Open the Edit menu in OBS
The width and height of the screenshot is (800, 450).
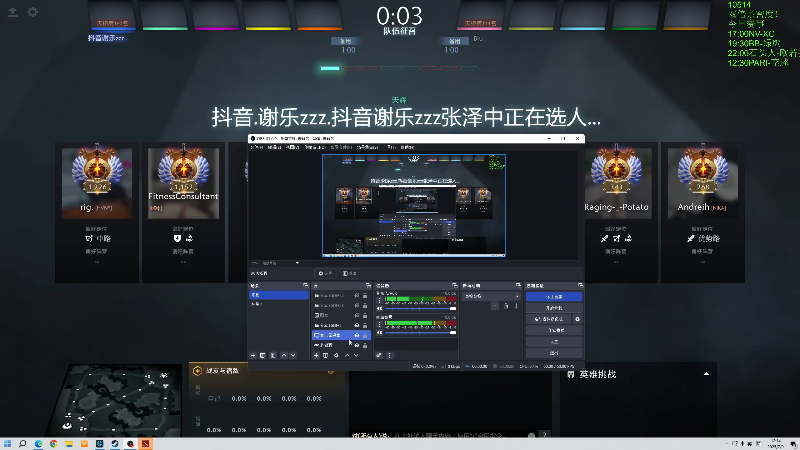pos(274,147)
